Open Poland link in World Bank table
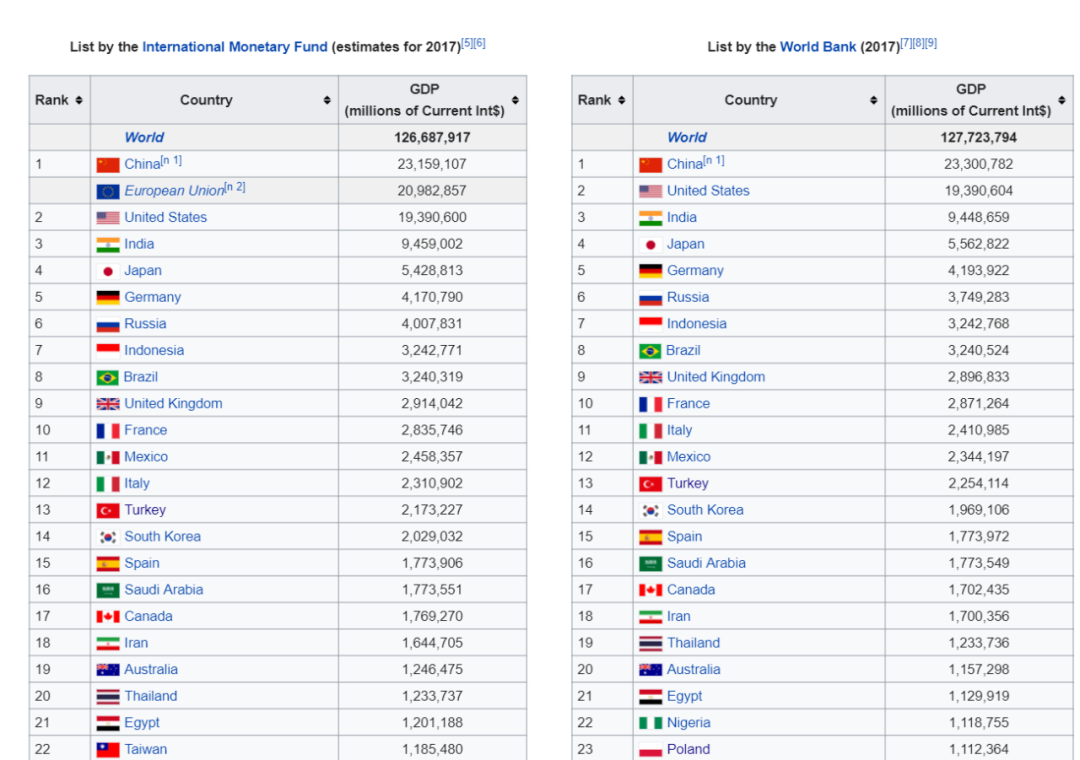Viewport: 1080px width, 760px height. pyautogui.click(x=688, y=750)
